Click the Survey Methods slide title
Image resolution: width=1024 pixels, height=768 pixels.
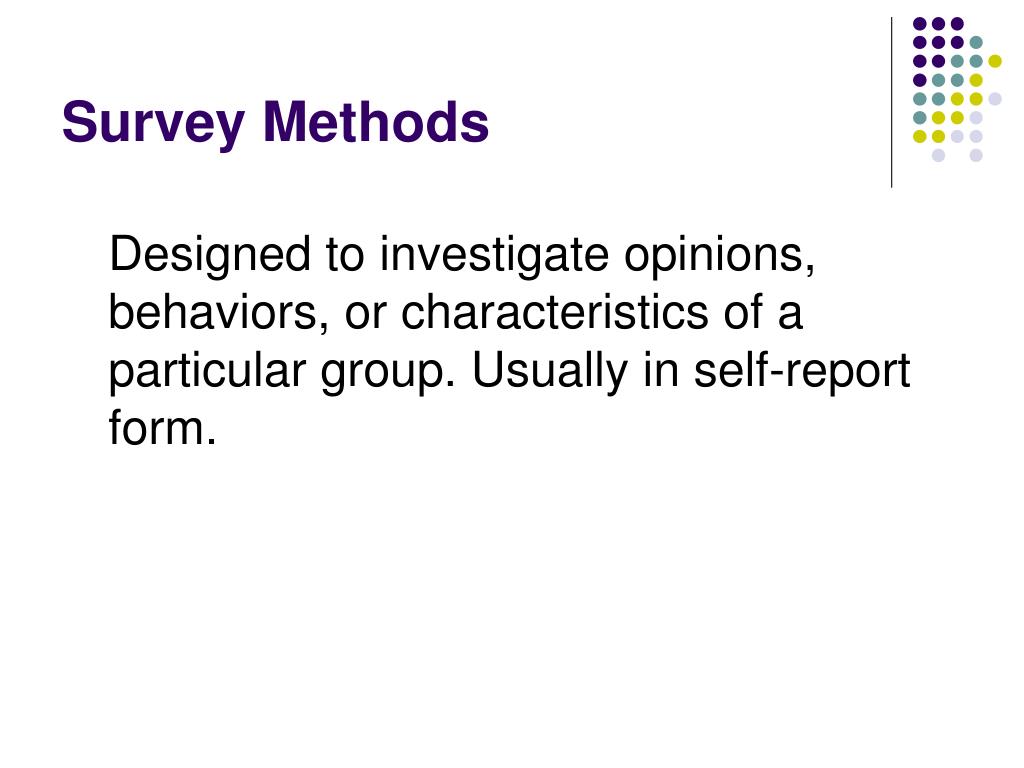[x=275, y=123]
